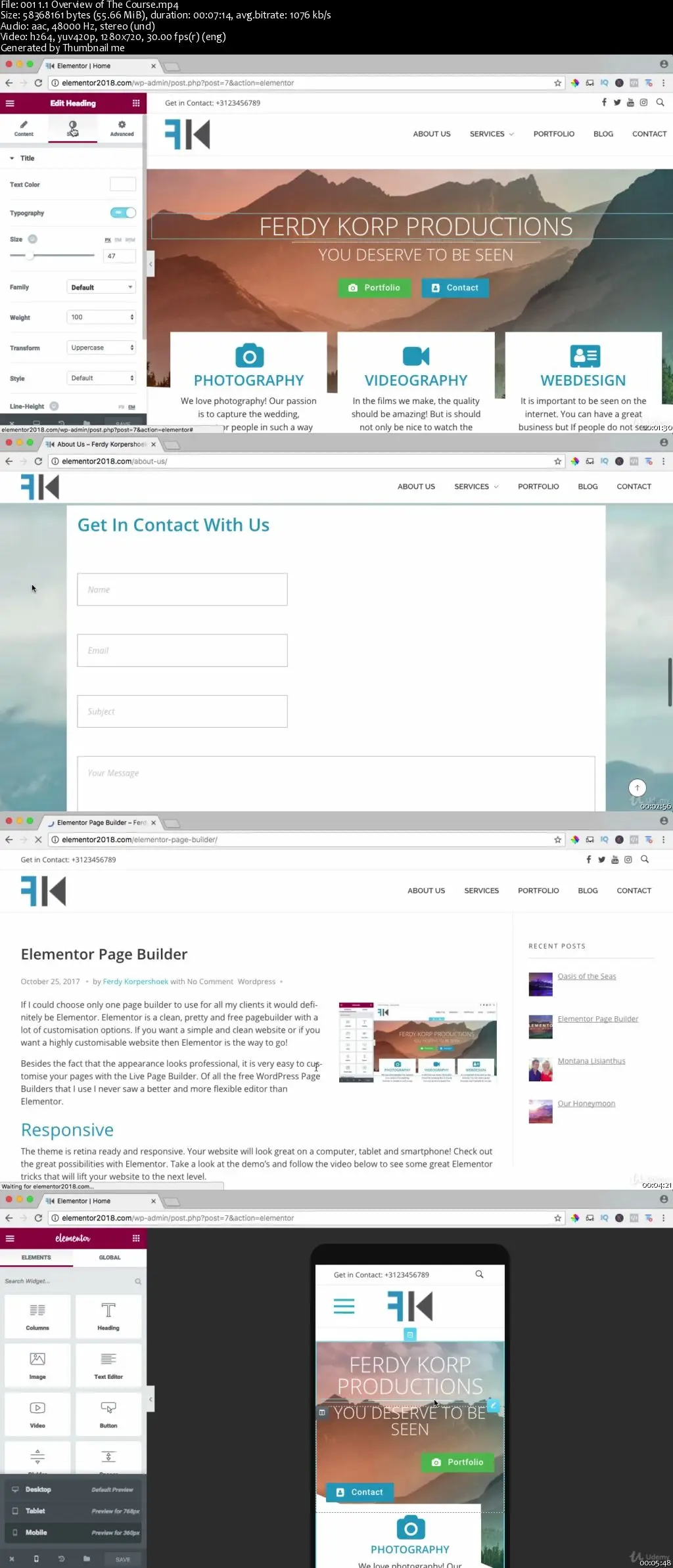Click responsive device icon next to Size label
This screenshot has height=1568, width=673.
pyautogui.click(x=32, y=239)
